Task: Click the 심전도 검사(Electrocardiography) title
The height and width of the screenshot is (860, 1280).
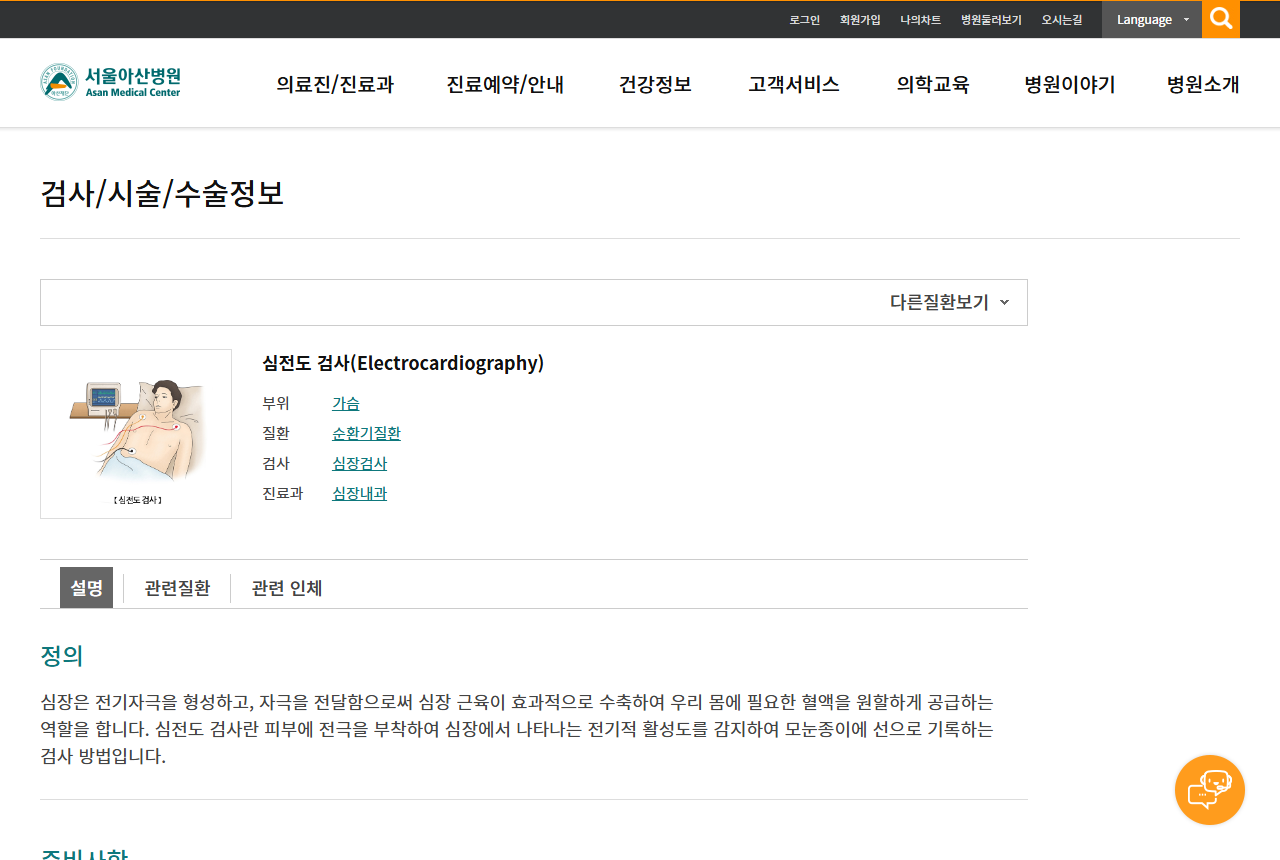Action: point(403,363)
